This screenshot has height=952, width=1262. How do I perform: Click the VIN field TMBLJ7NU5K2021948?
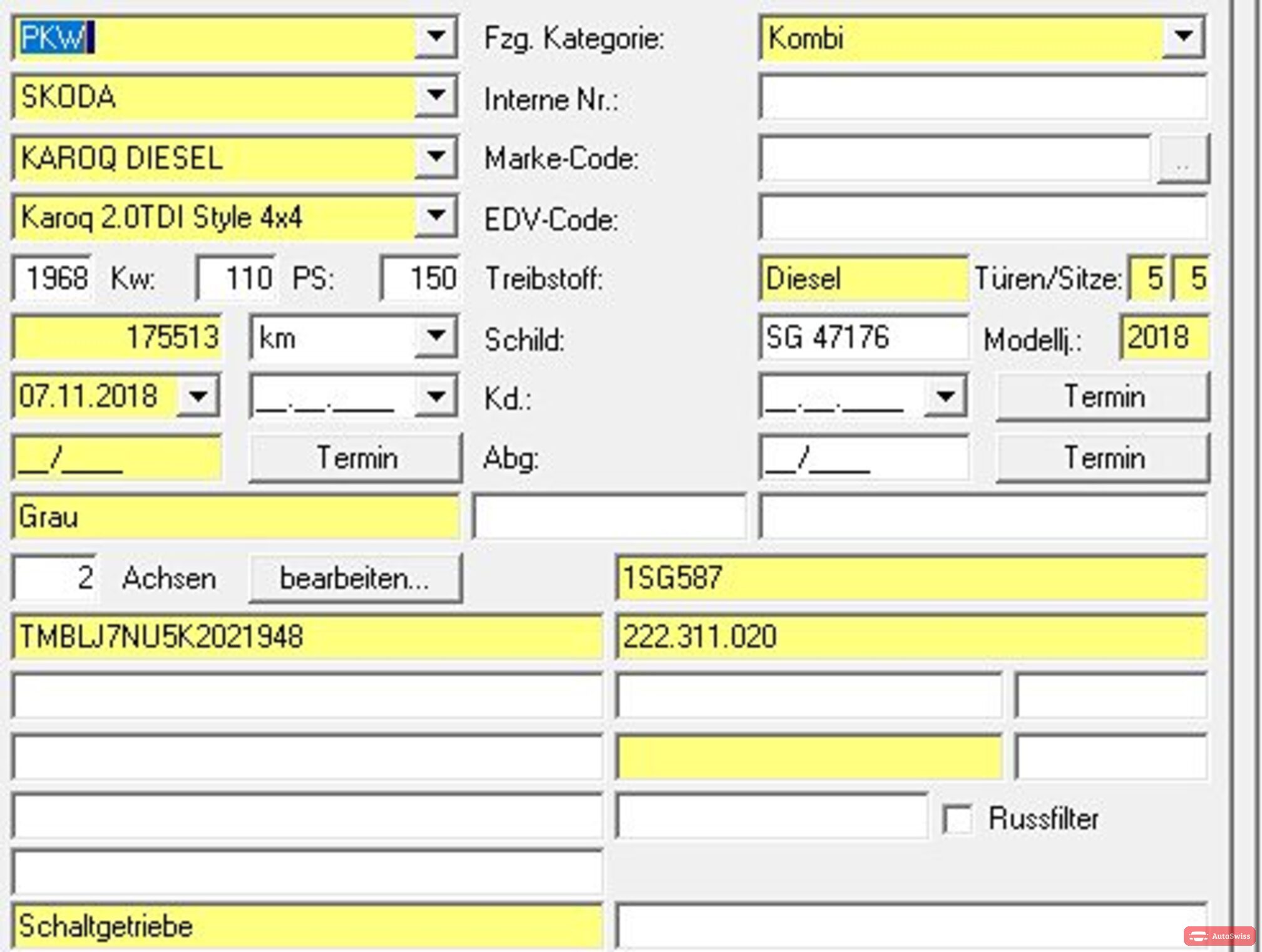click(307, 637)
